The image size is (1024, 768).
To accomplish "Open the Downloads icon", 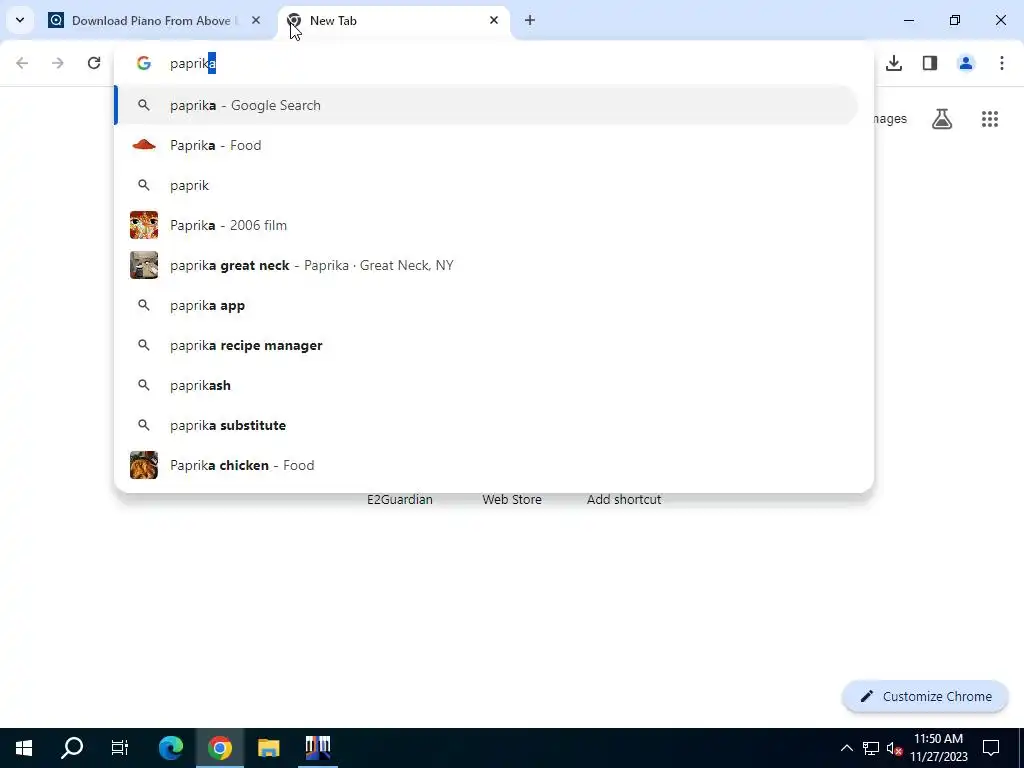I will point(894,63).
